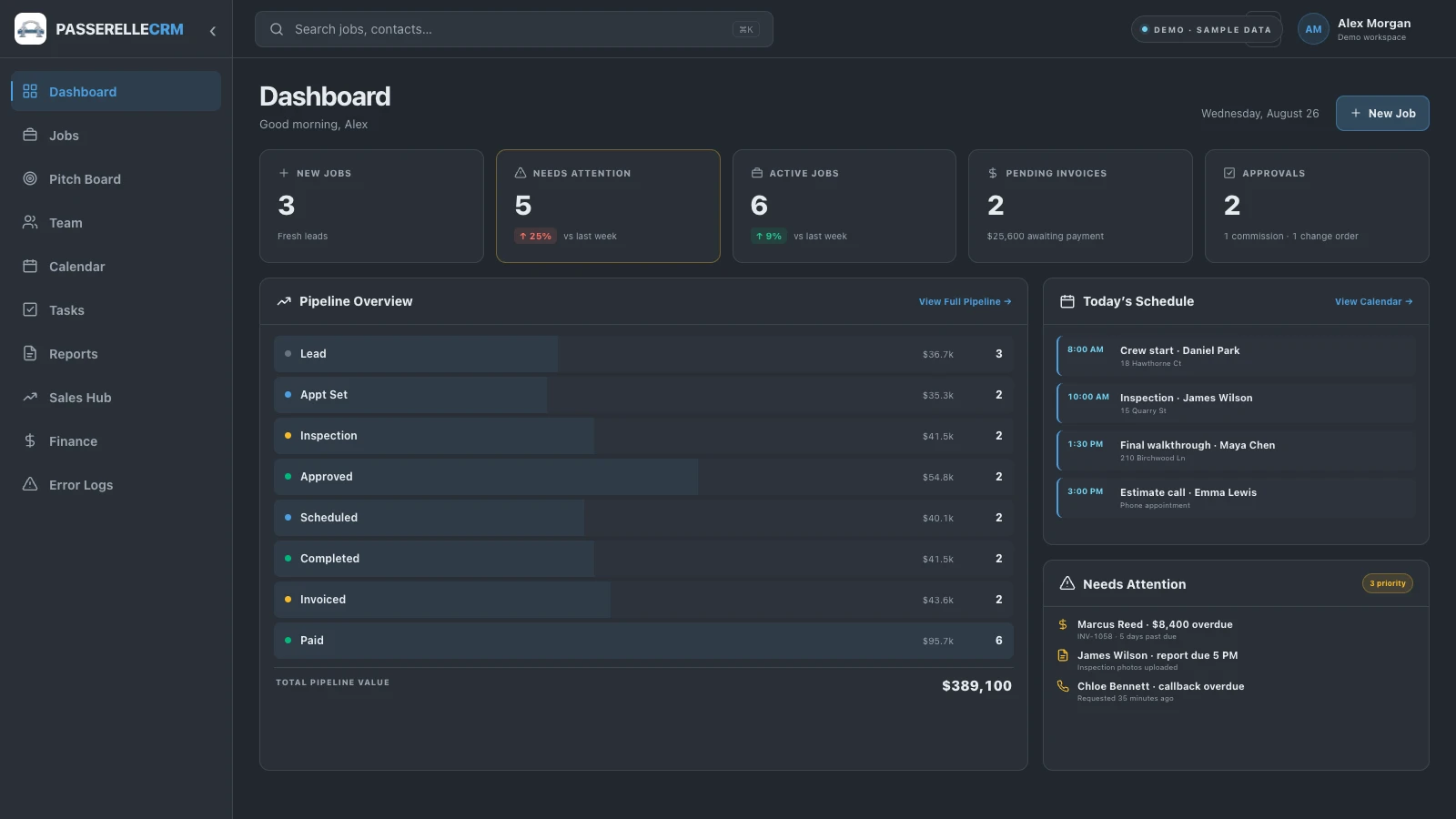Click the Sales Hub trend icon
Image resolution: width=1456 pixels, height=819 pixels.
(30, 397)
